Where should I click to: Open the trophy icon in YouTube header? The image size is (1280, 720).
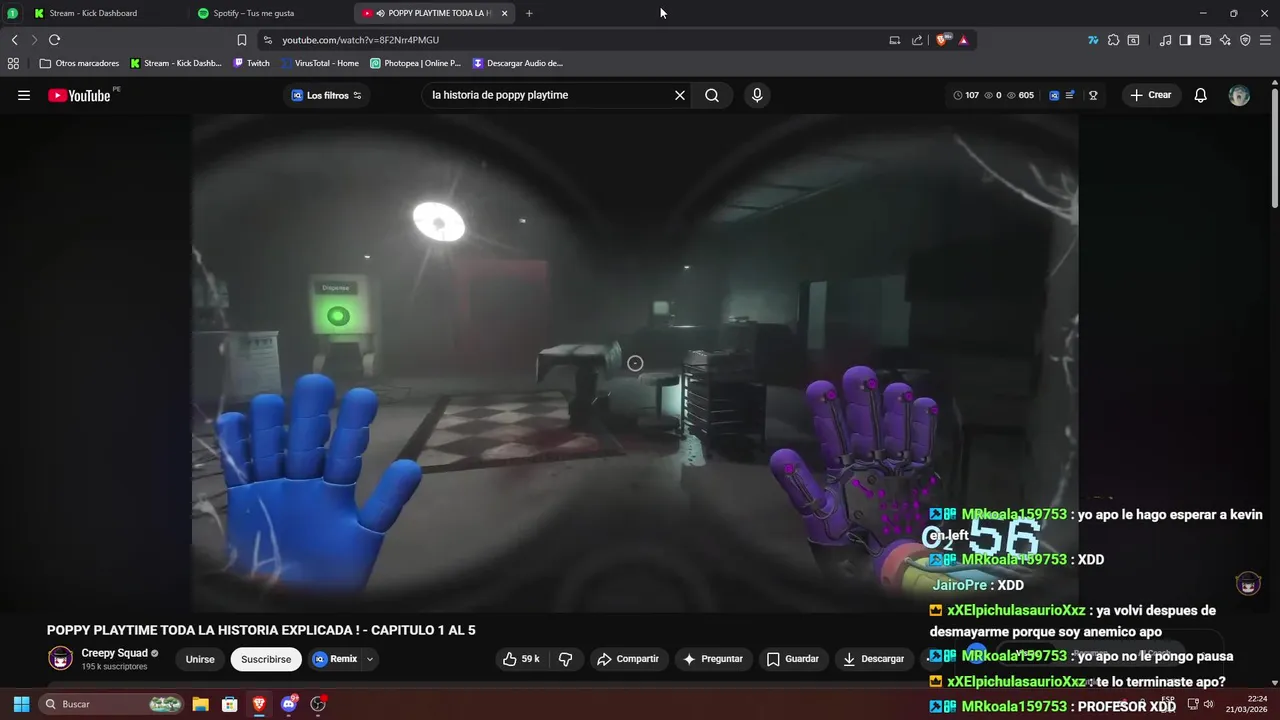point(1093,95)
